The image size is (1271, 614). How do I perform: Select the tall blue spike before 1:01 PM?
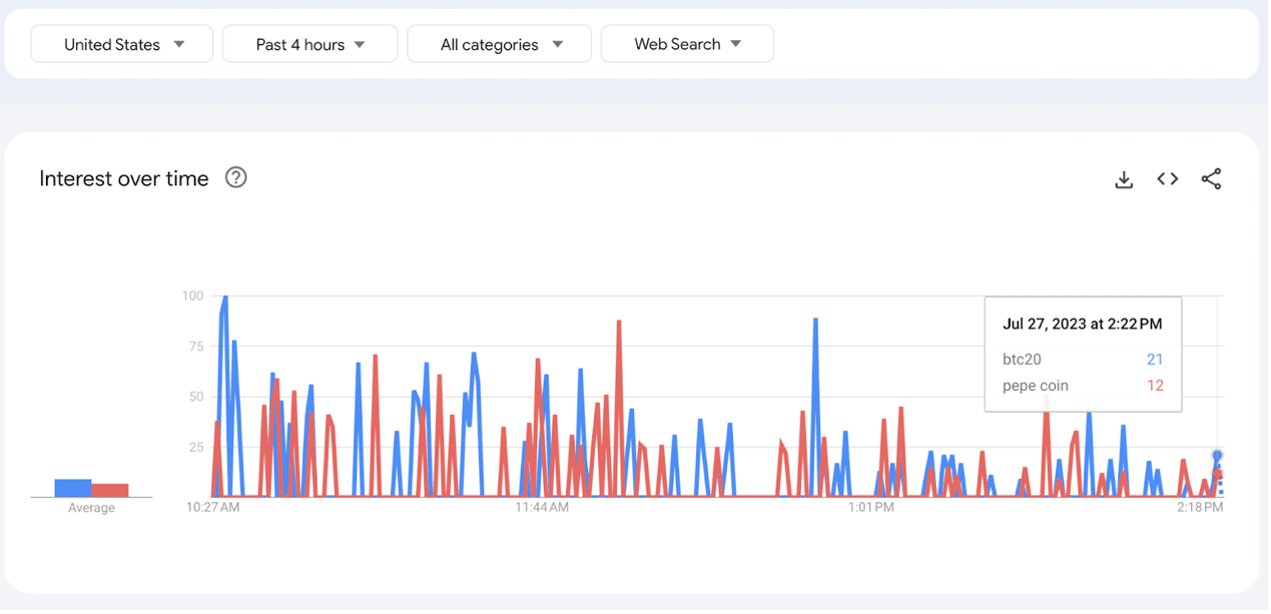pyautogui.click(x=816, y=321)
